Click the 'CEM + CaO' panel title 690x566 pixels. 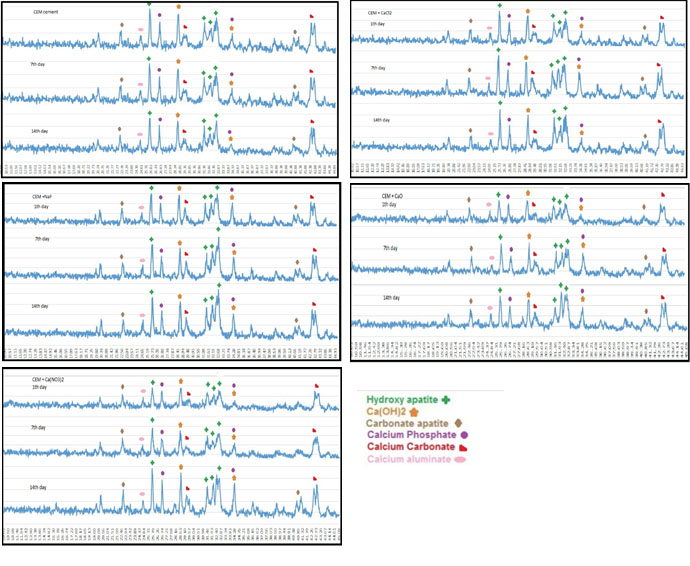click(x=392, y=195)
